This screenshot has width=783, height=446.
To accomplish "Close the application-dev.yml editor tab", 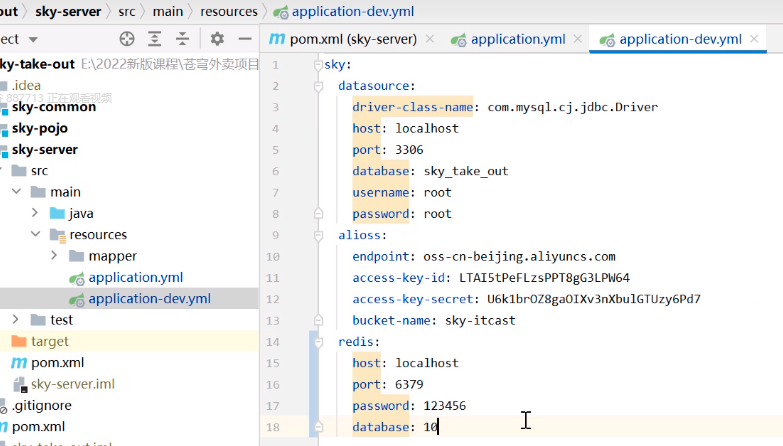I will pyautogui.click(x=756, y=40).
